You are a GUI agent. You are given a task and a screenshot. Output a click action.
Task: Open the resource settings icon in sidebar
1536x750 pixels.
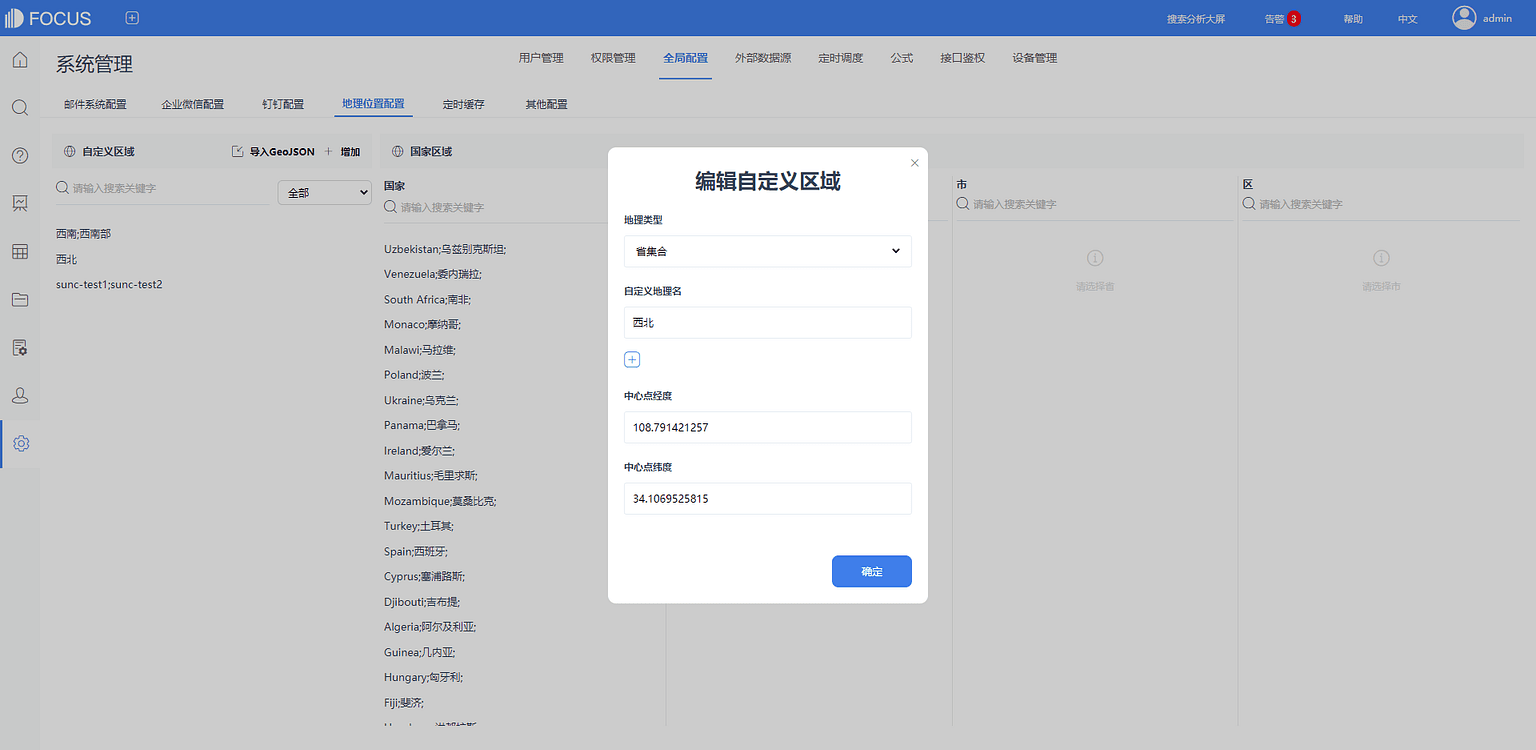tap(20, 347)
